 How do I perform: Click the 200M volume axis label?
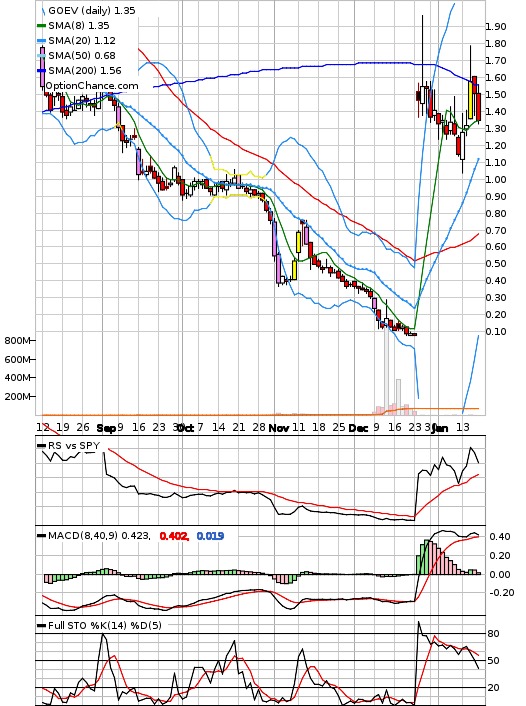coord(17,396)
